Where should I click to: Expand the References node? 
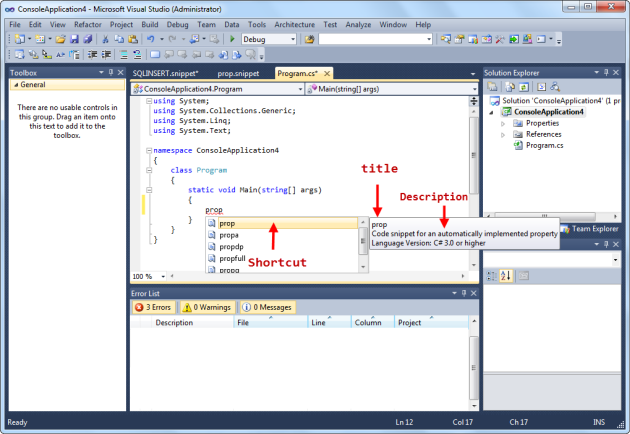point(503,134)
